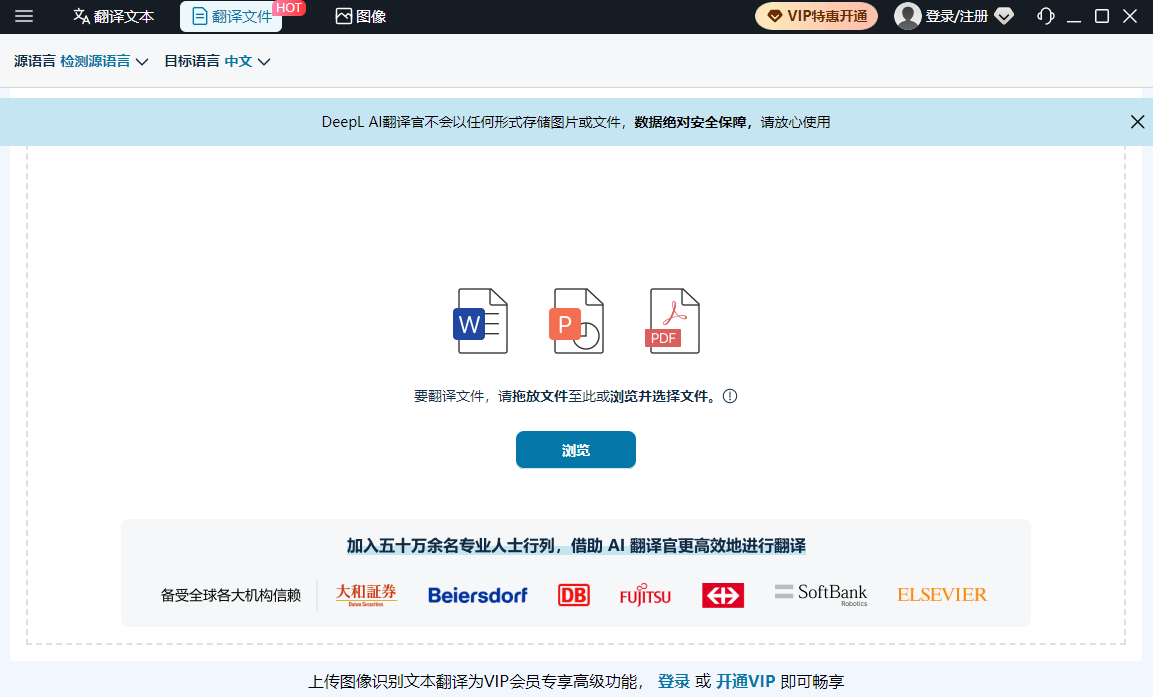This screenshot has height=697, width=1153.
Task: Click 备受全球各大机构信赖 label
Action: 231,595
